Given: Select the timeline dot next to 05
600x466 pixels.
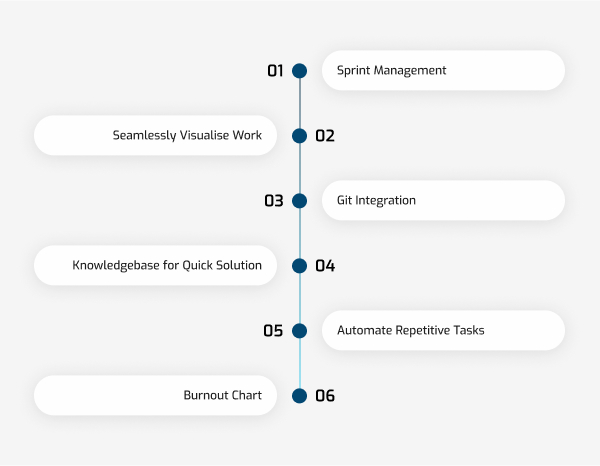Looking at the screenshot, I should (x=299, y=331).
